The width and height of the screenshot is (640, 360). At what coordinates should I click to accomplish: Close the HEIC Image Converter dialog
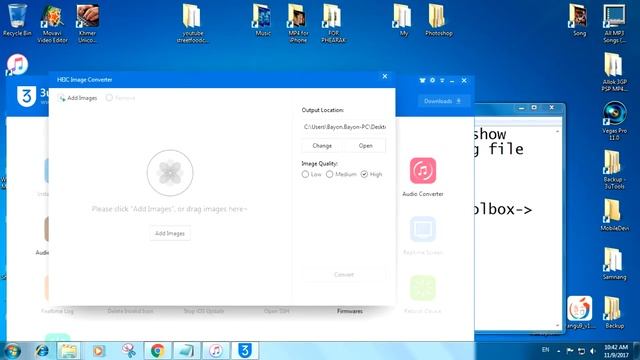(x=384, y=76)
